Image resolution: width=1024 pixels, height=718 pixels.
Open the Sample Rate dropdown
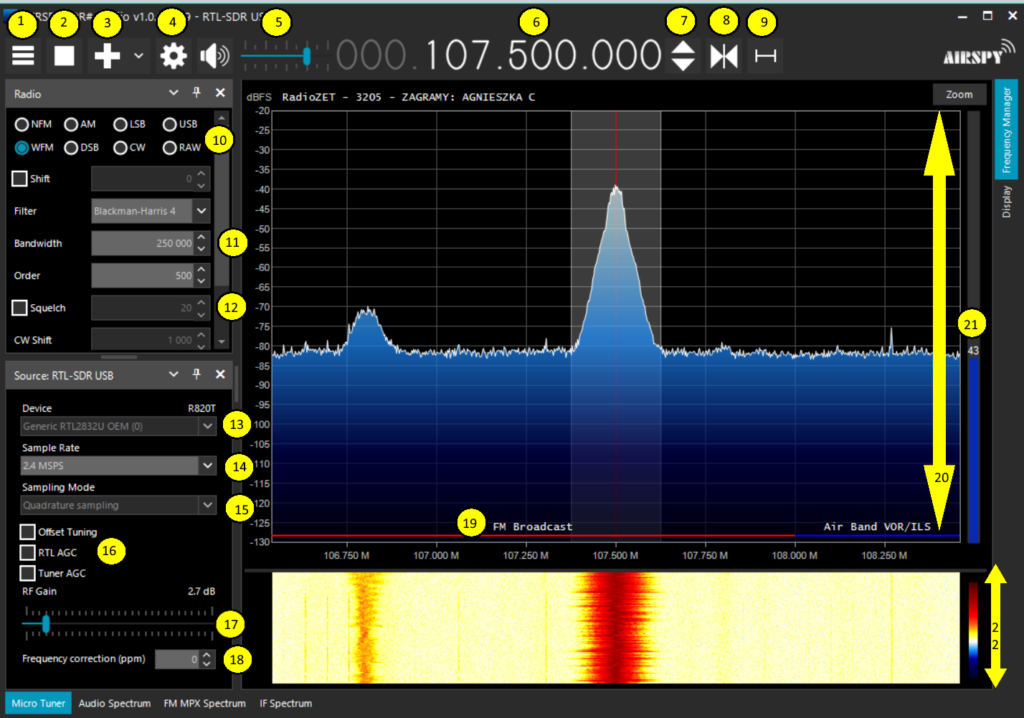[x=118, y=466]
